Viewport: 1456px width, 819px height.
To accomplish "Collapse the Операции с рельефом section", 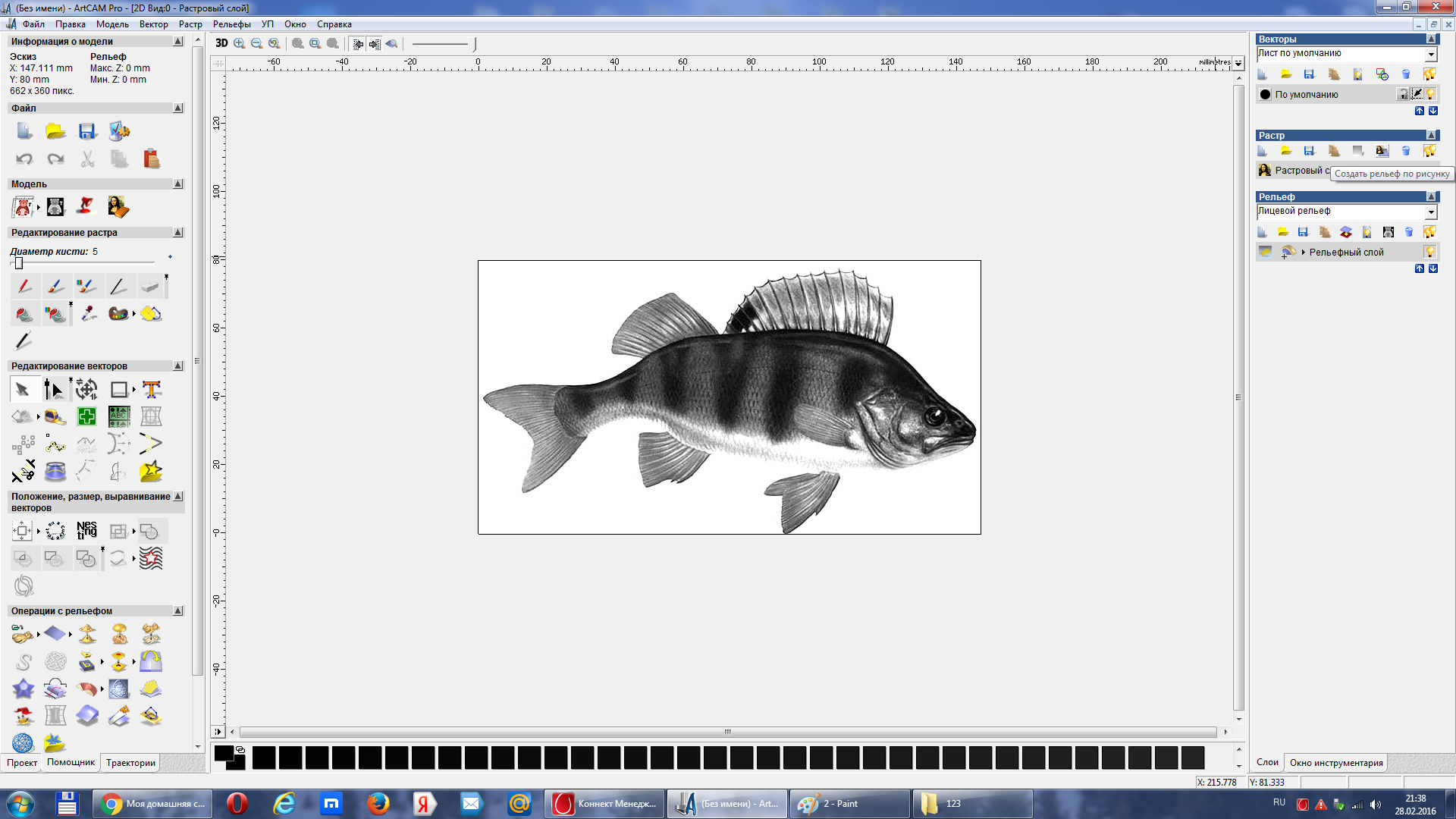I will point(178,610).
